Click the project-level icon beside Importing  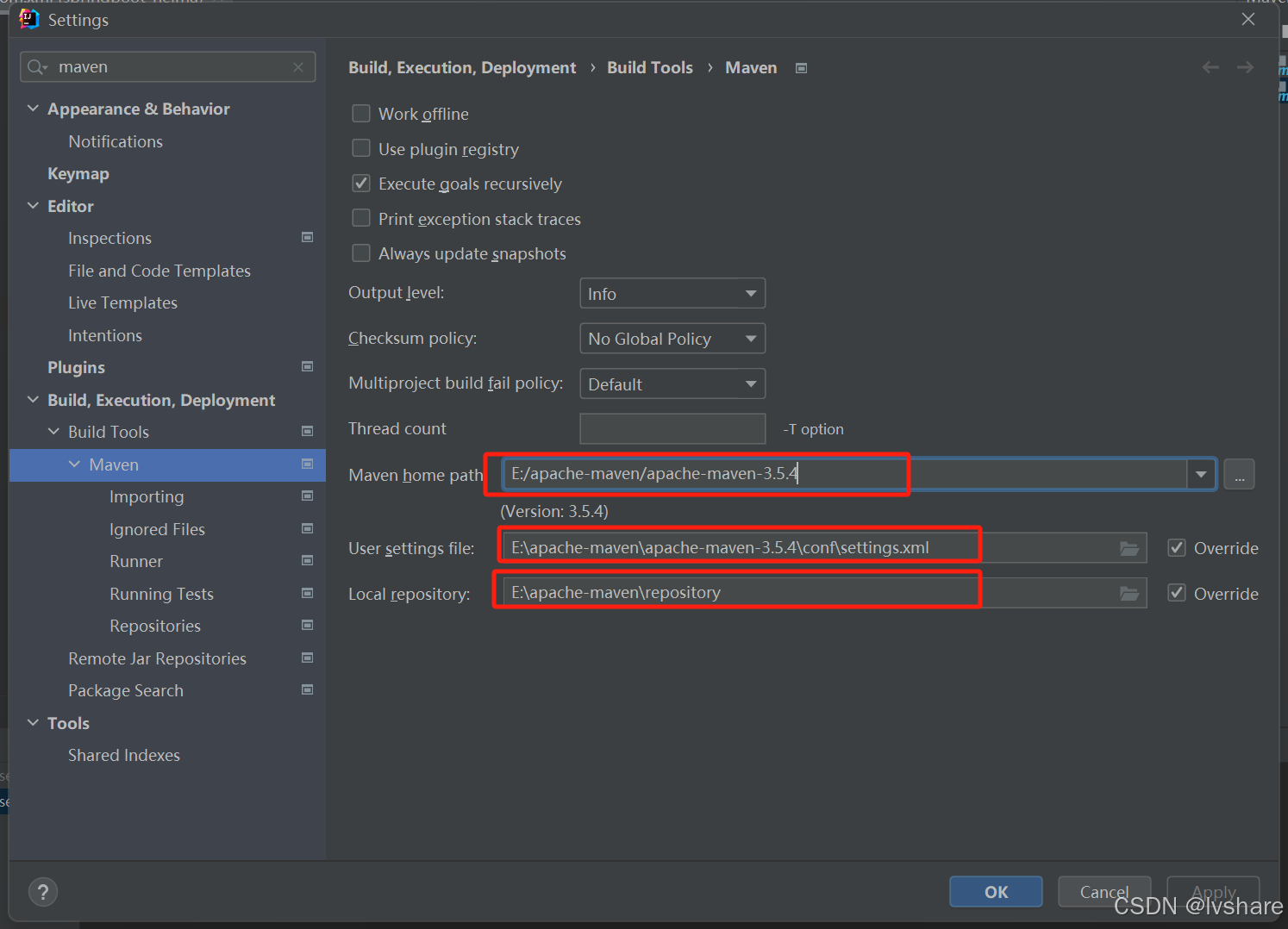(x=307, y=496)
